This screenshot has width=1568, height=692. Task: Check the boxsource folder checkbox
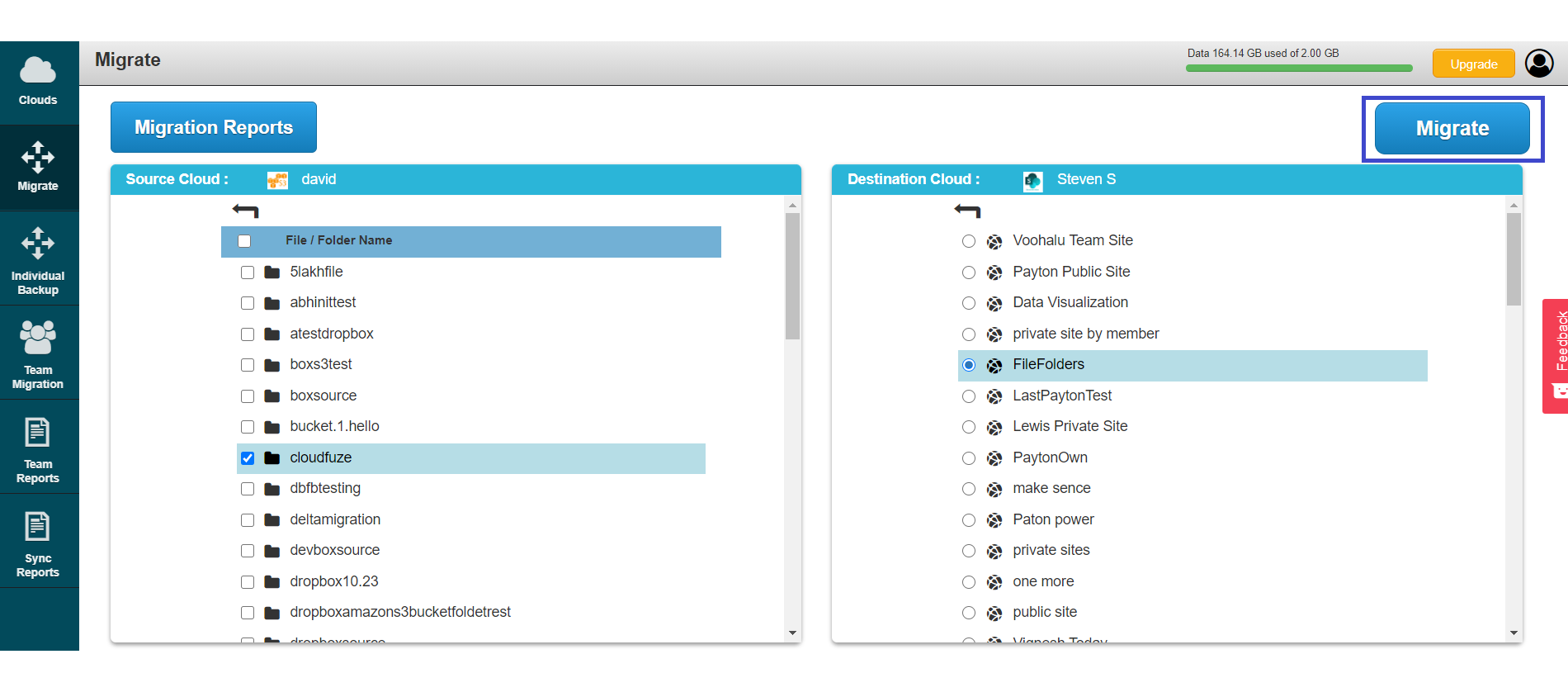click(248, 396)
